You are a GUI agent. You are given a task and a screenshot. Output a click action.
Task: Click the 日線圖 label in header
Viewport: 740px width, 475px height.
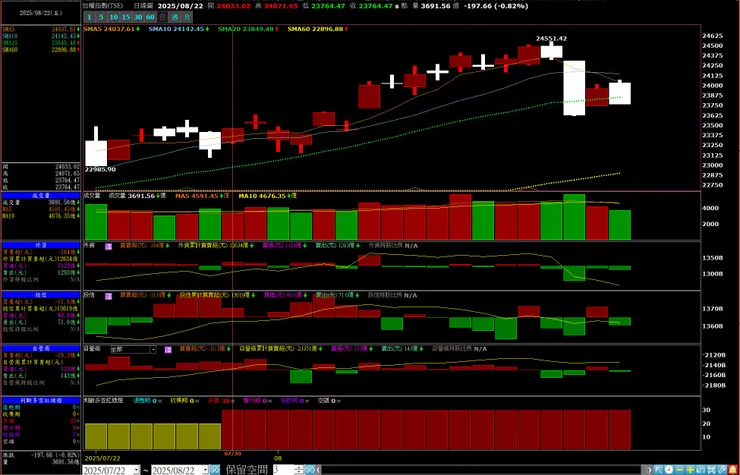[x=143, y=6]
